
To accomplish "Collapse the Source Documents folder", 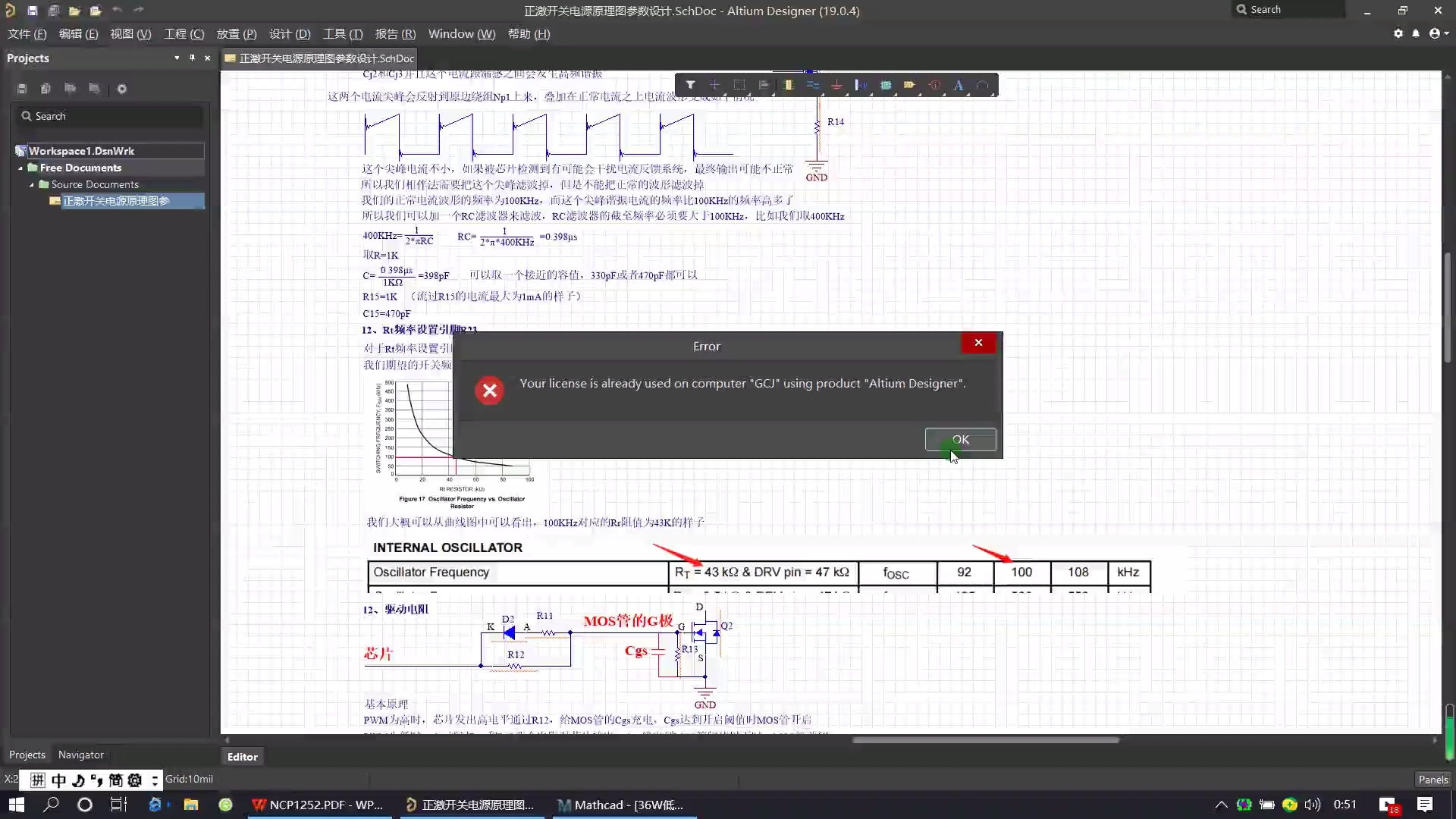I will pyautogui.click(x=32, y=184).
